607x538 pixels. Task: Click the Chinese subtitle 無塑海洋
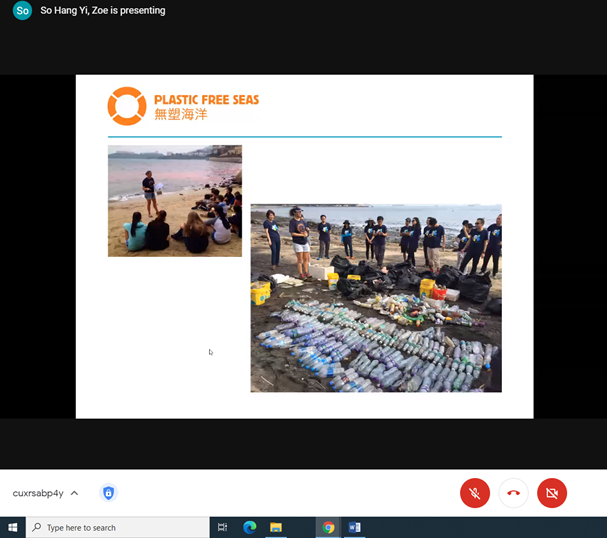[x=181, y=115]
